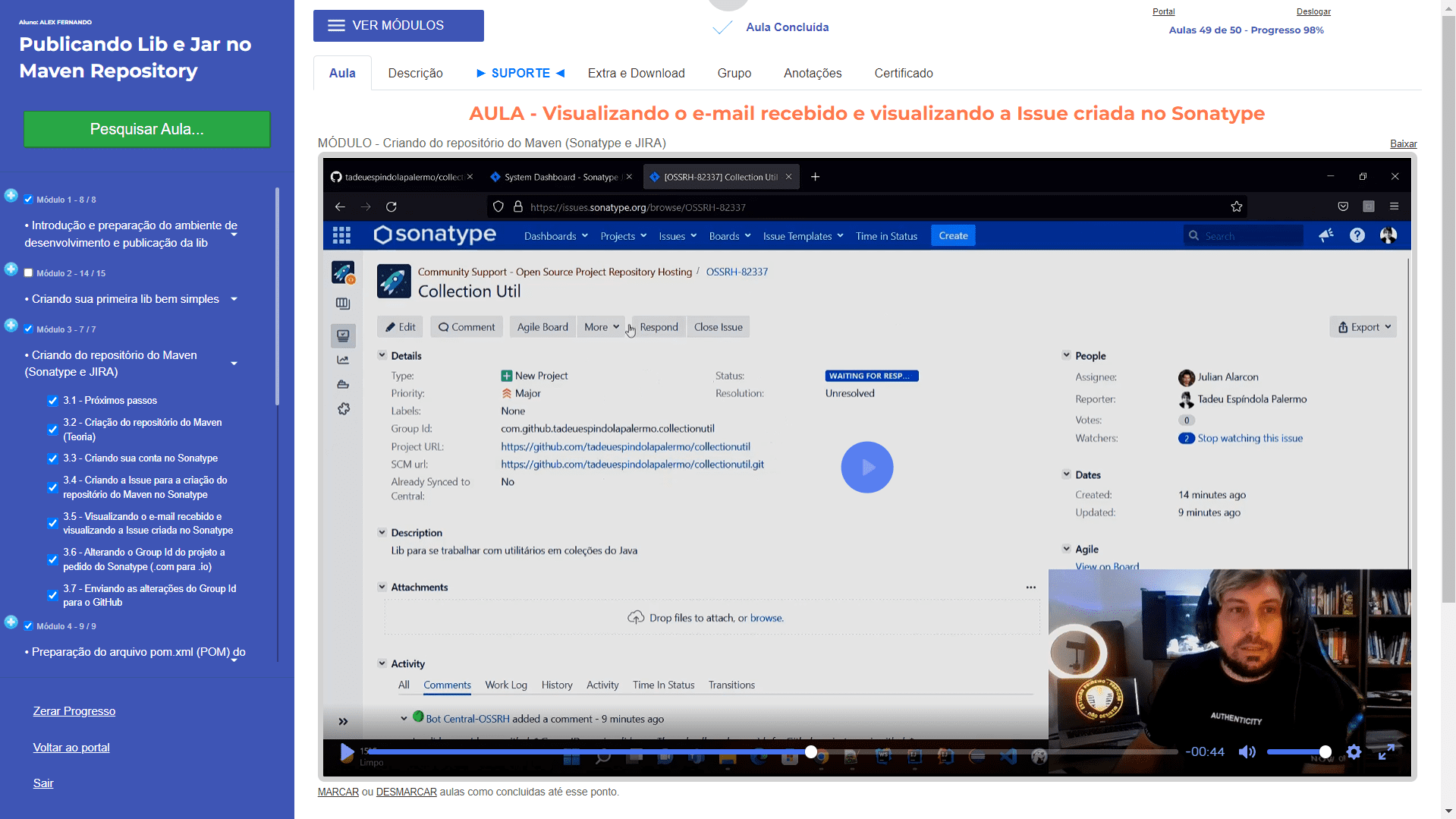This screenshot has height=819, width=1456.
Task: Click the MARCAR link below the video
Action: tap(338, 792)
